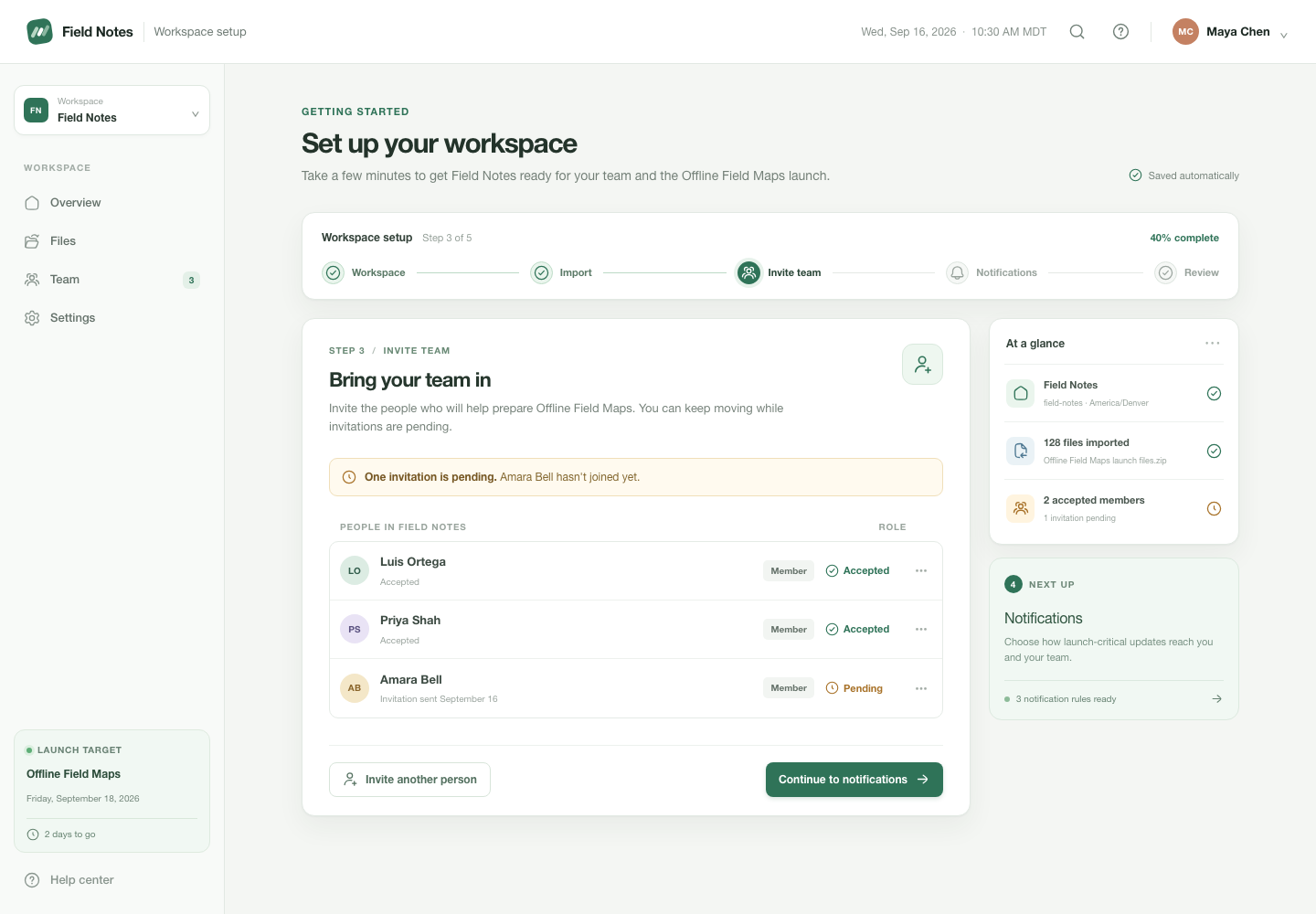Click the MC user avatar
This screenshot has width=1316, height=914.
click(1185, 32)
